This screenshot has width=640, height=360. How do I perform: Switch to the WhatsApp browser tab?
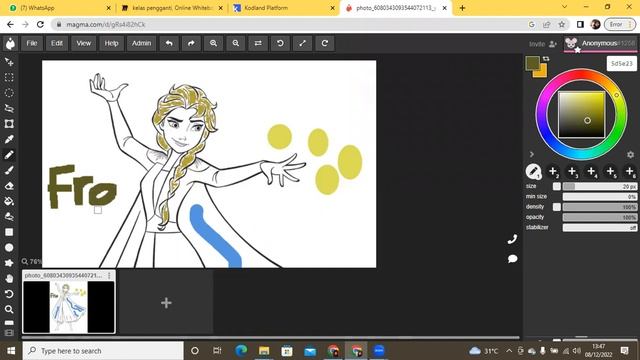pos(60,8)
